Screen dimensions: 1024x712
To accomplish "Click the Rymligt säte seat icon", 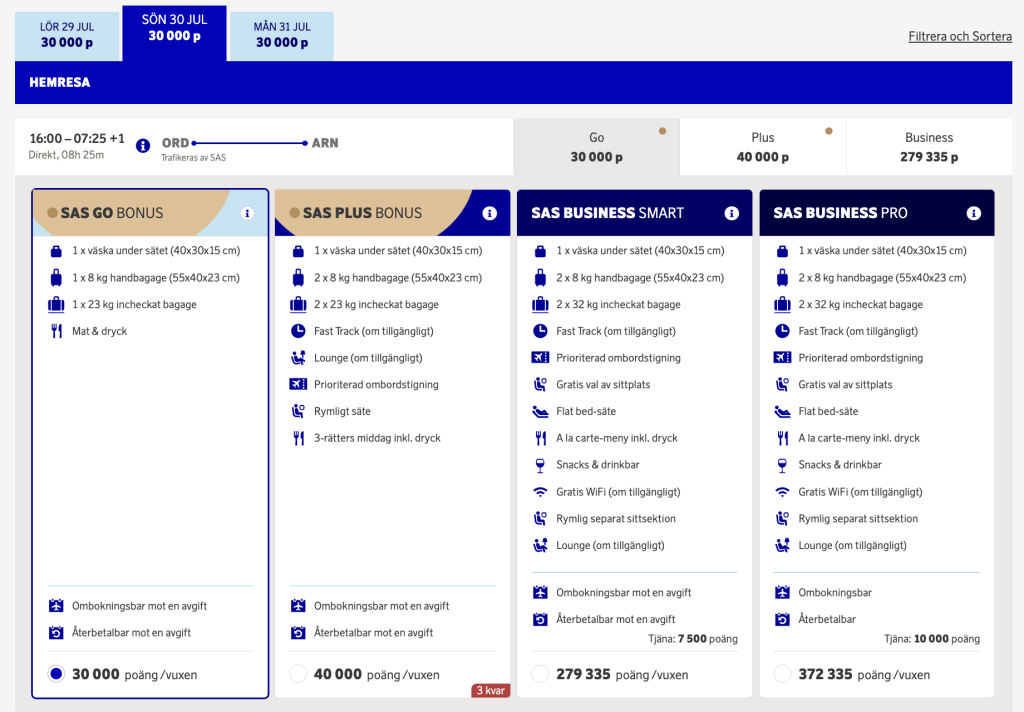I will pos(298,411).
